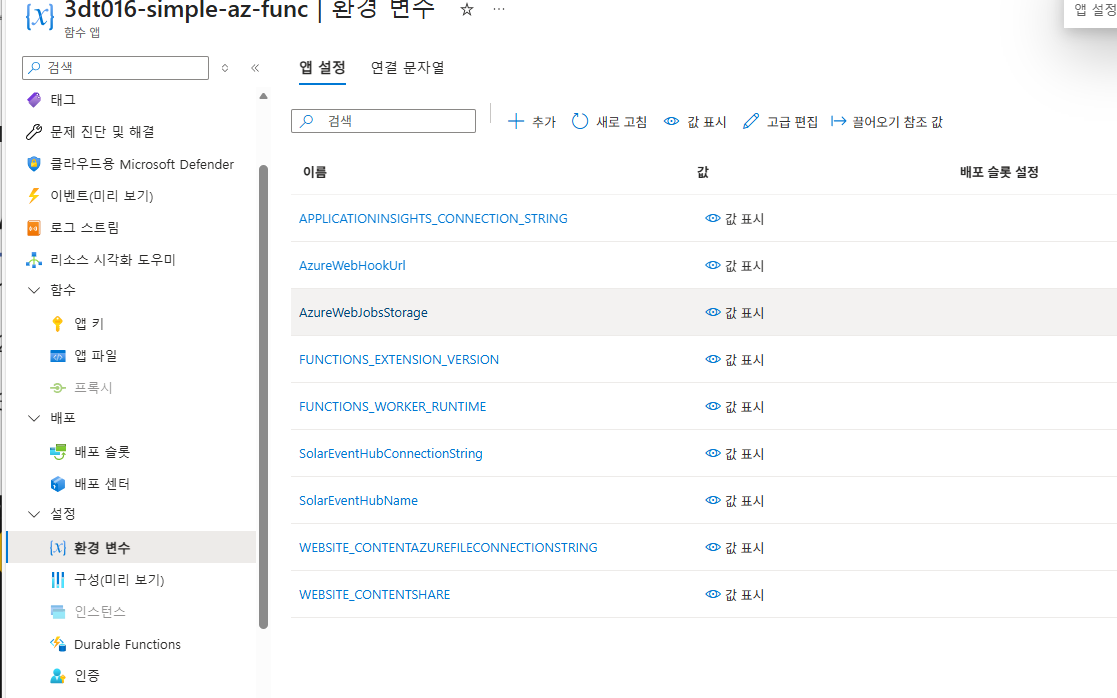1117x698 pixels.
Task: Show value of WEBSITE_CONTENTAZUREFILECONNECTIONSTRING
Action: (x=734, y=548)
